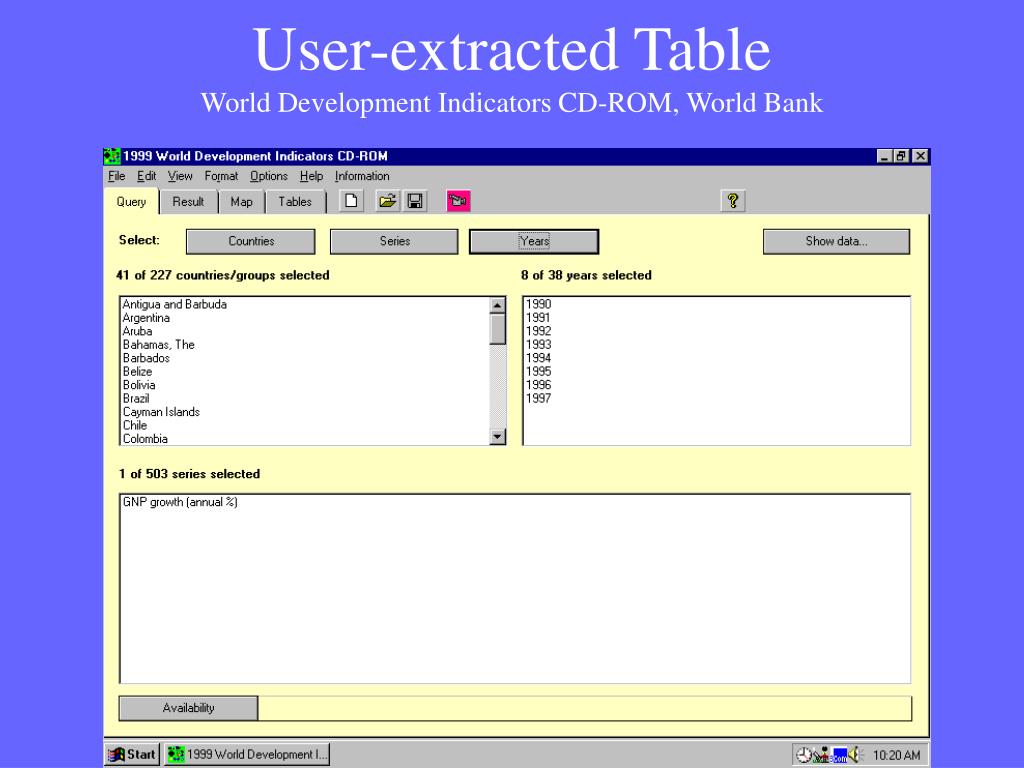Image resolution: width=1024 pixels, height=768 pixels.
Task: Select year 1994 in the years list
Action: 539,358
